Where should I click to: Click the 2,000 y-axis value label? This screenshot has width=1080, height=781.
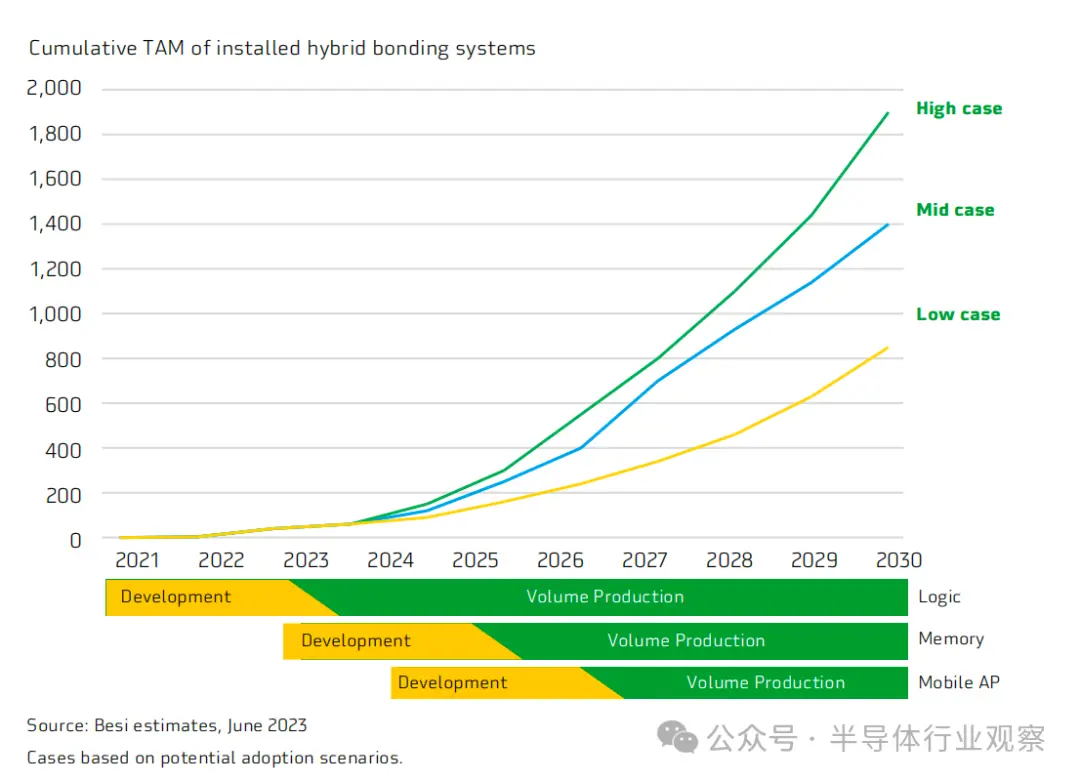point(54,88)
